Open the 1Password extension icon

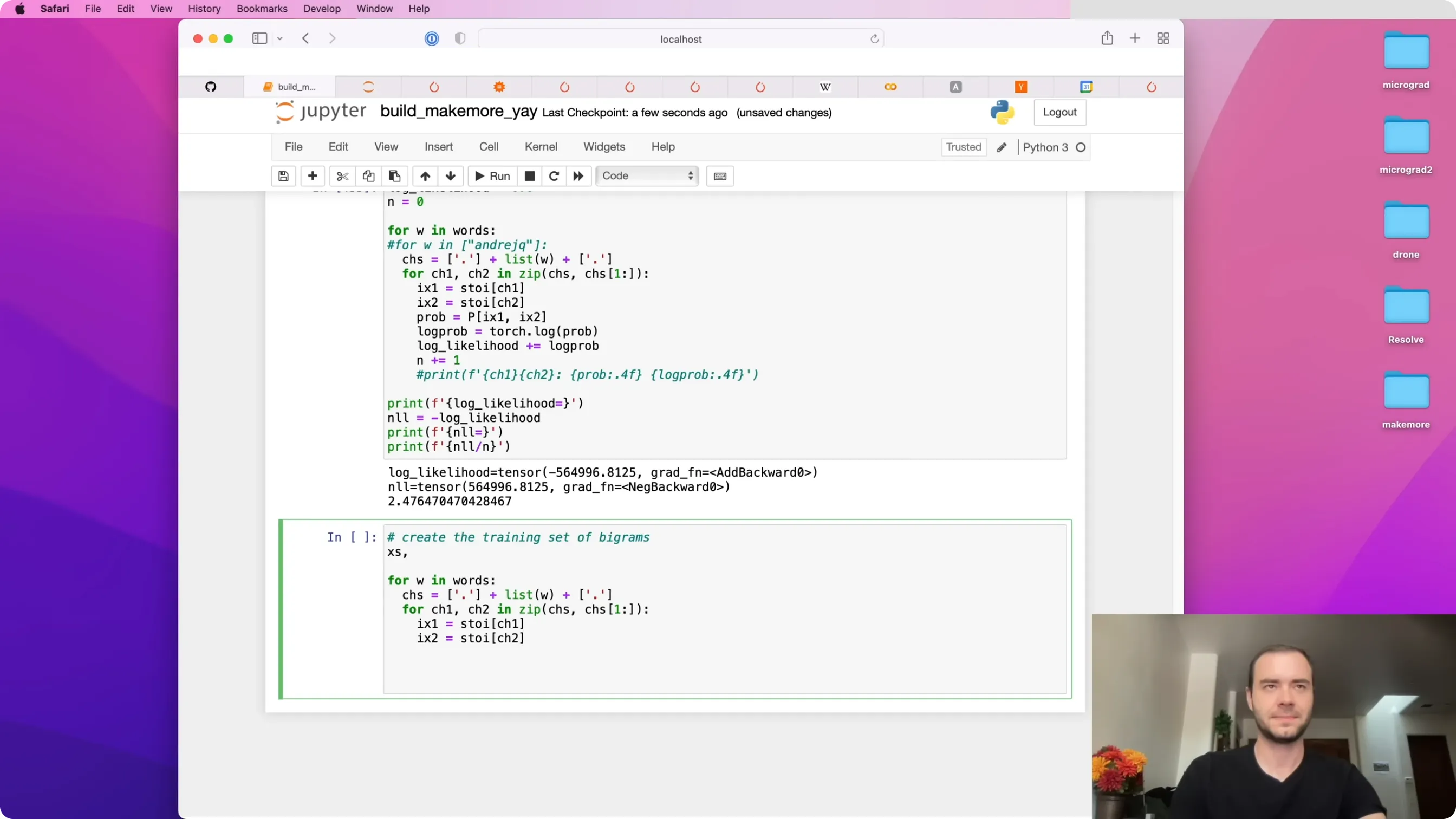(432, 38)
